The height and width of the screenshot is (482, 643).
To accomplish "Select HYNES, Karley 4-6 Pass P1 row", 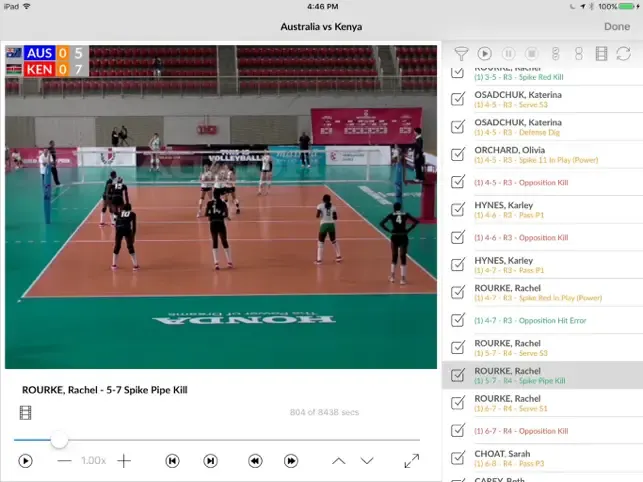I will [543, 210].
